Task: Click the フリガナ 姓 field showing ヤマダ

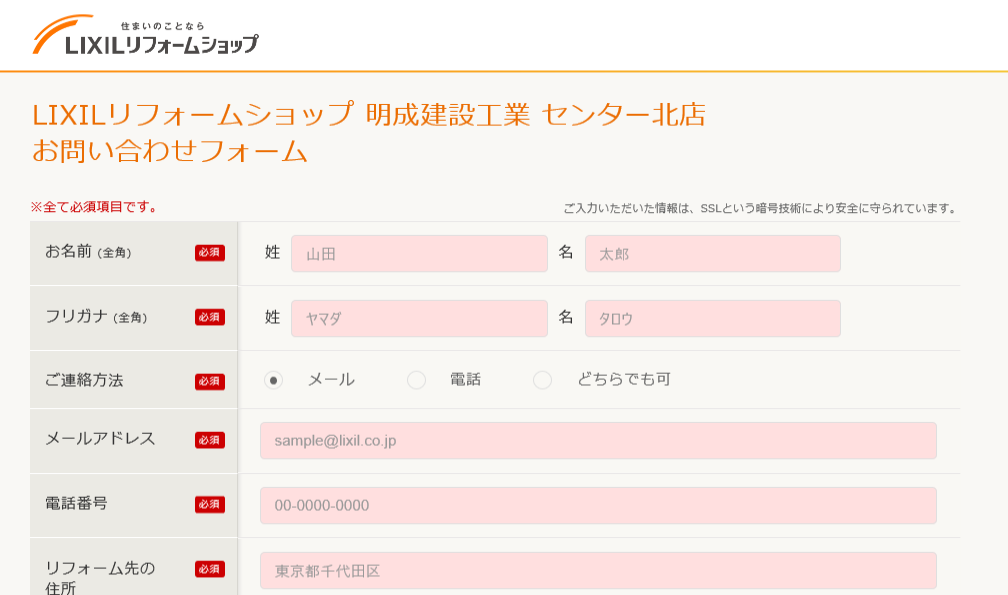Action: point(419,318)
